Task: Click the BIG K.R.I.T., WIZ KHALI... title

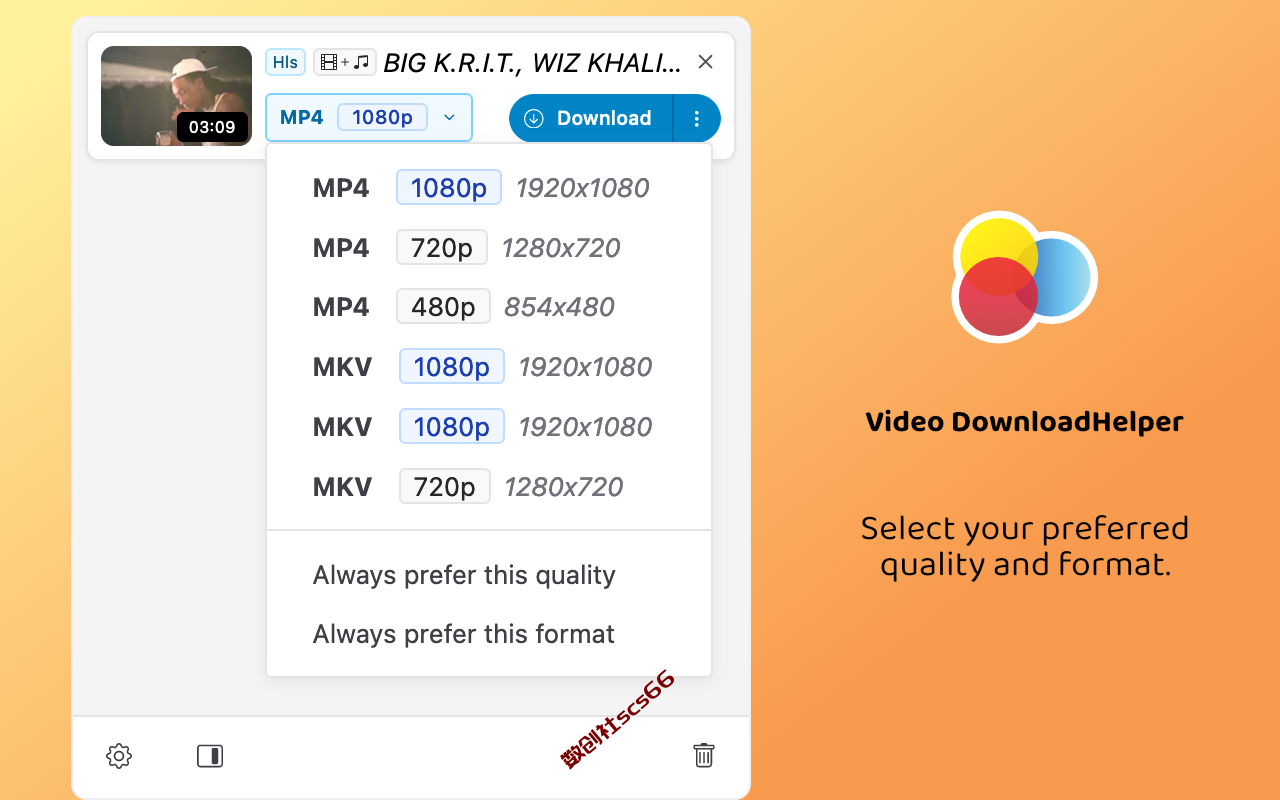Action: 532,63
